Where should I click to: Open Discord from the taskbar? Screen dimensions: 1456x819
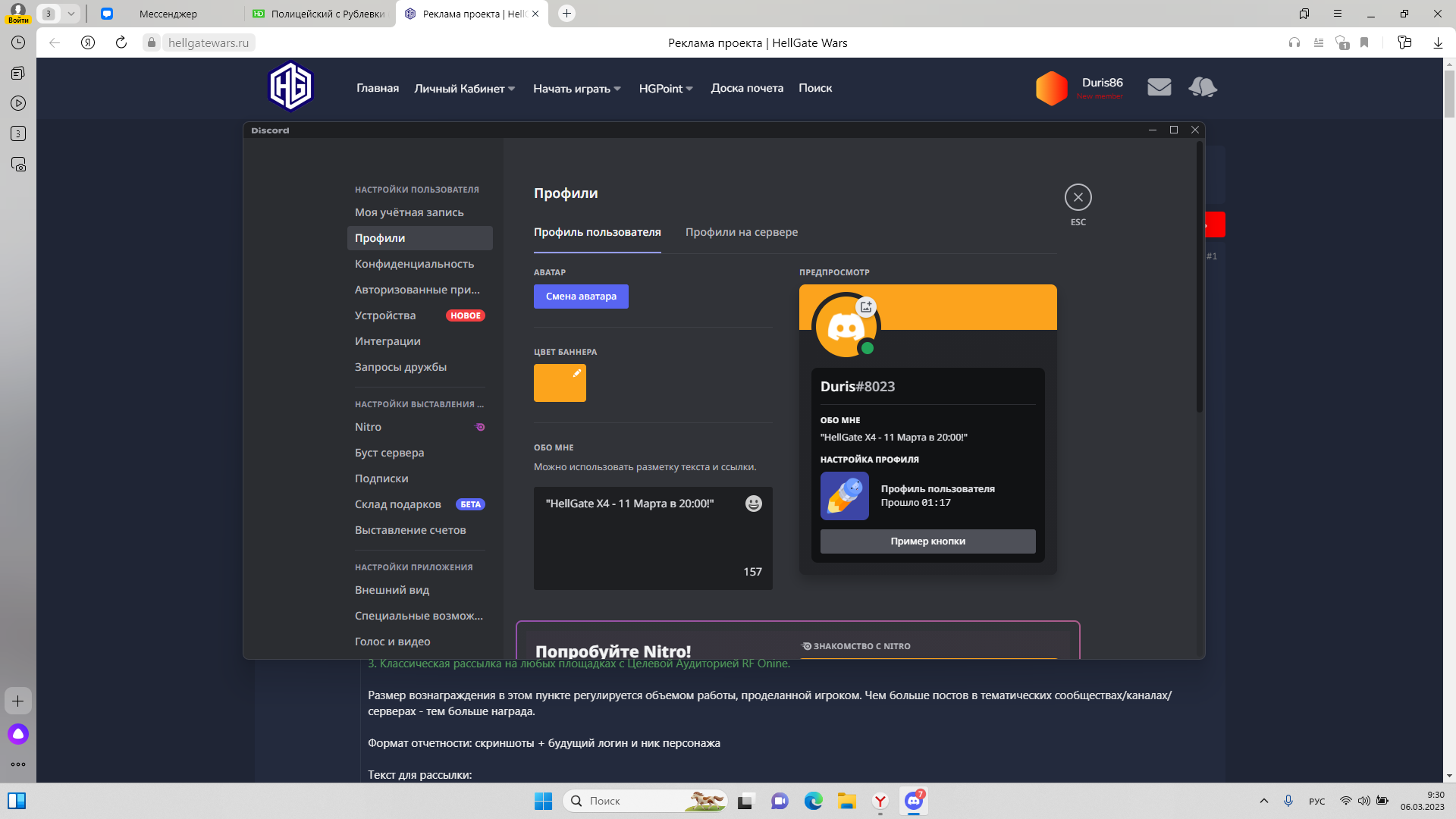914,801
